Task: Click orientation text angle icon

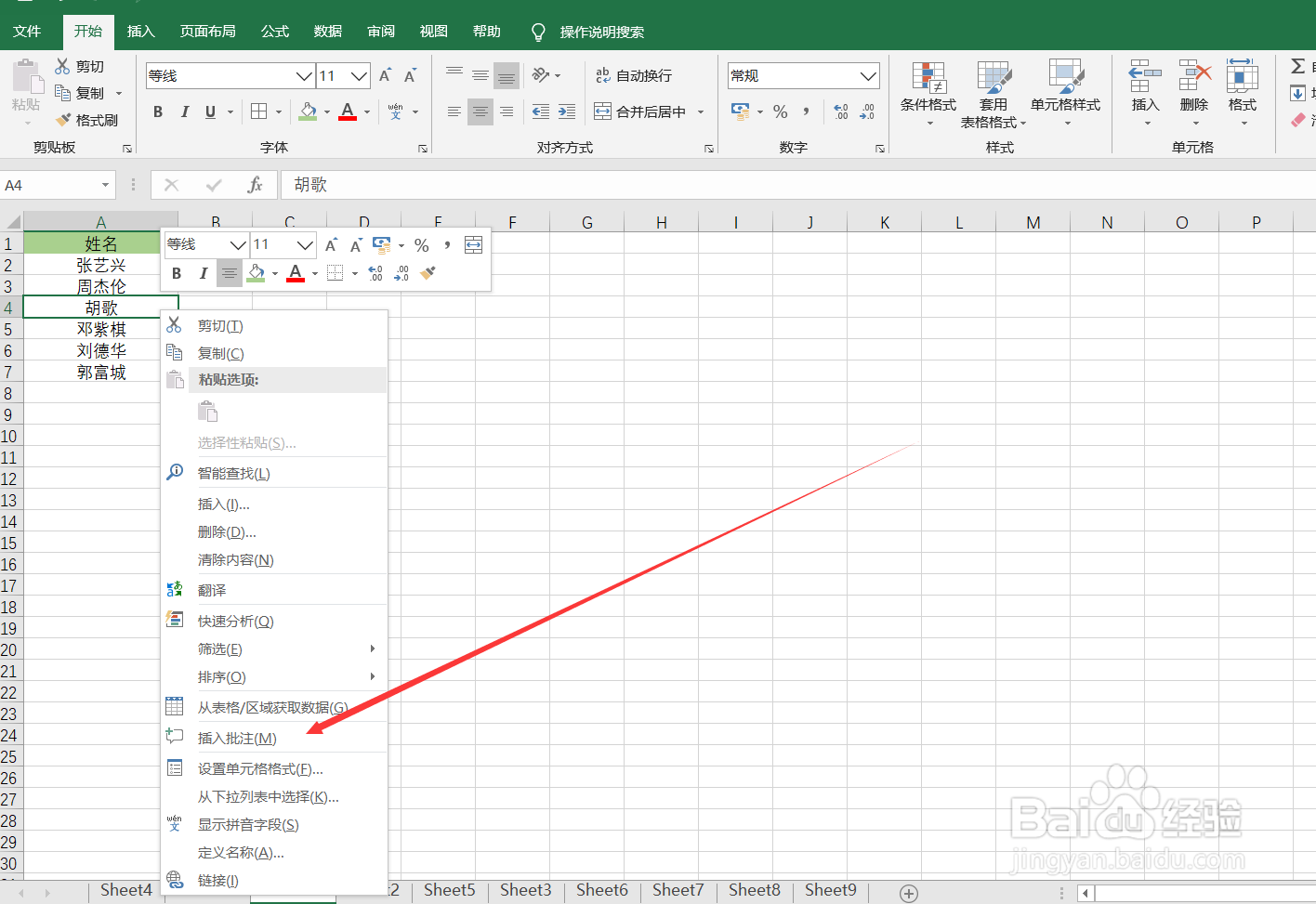Action: (541, 75)
